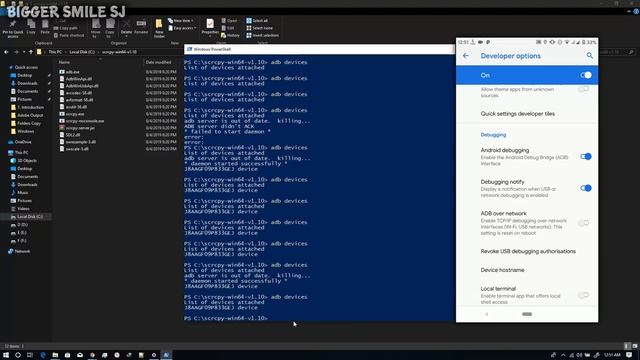Tap the phone navigation back triangle
640x360 pixels.
point(487,314)
